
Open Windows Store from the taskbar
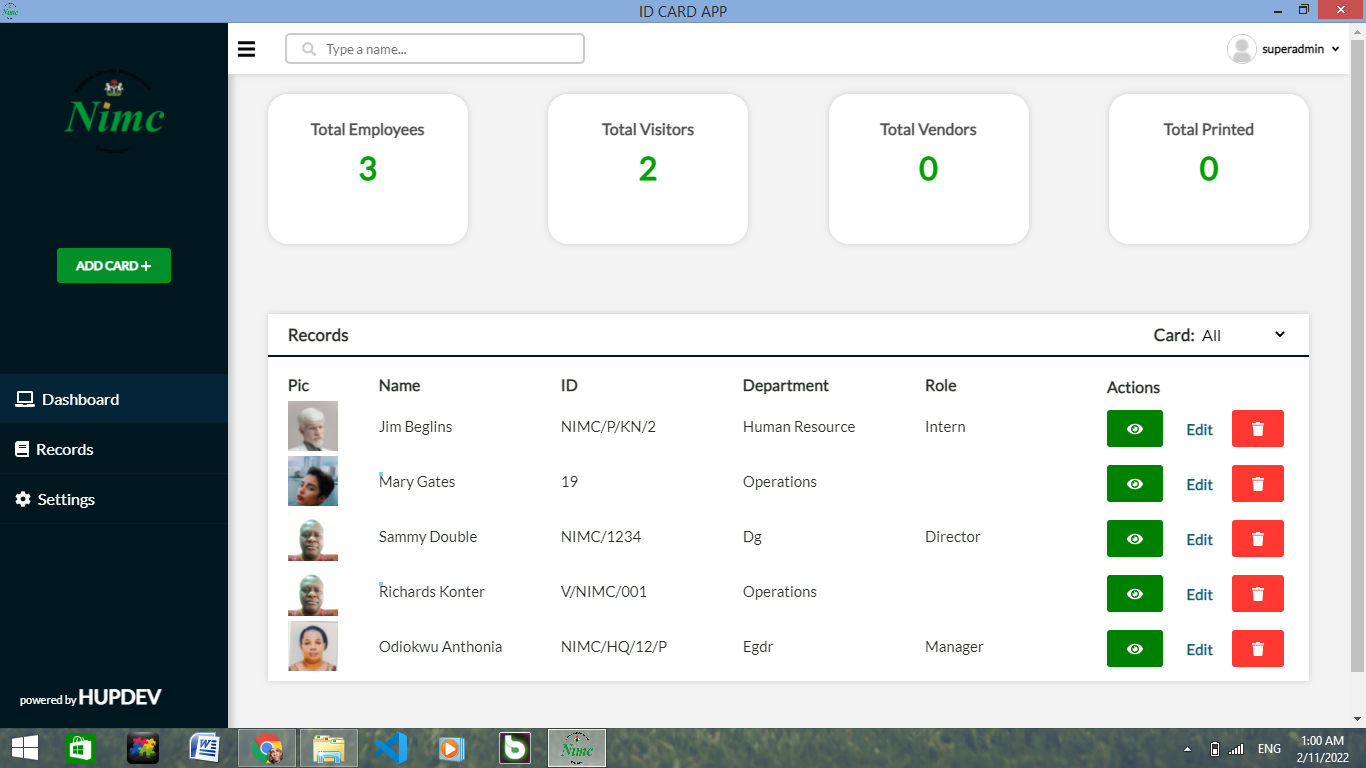tap(81, 748)
